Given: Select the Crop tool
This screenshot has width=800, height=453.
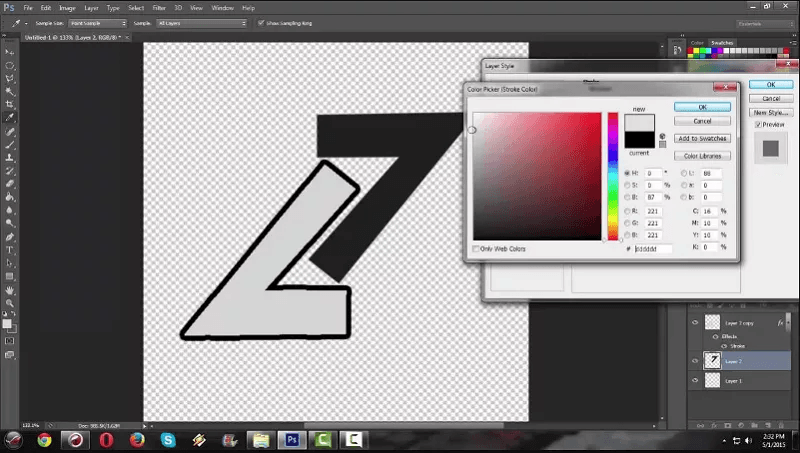Looking at the screenshot, I should coord(9,105).
